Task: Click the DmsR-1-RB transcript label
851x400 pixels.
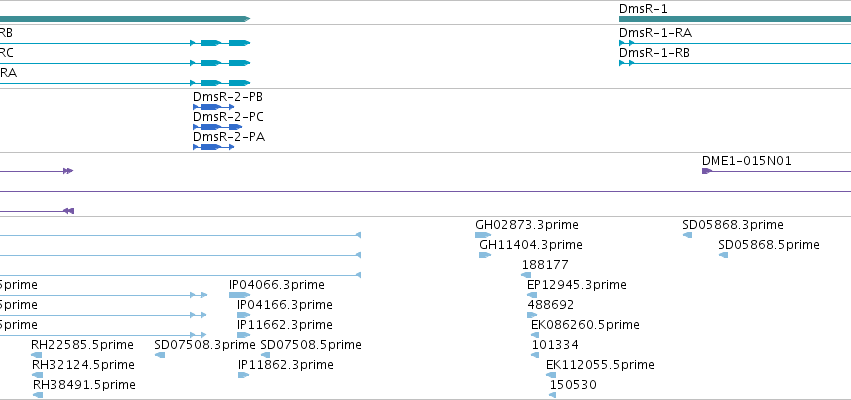Action: 654,53
